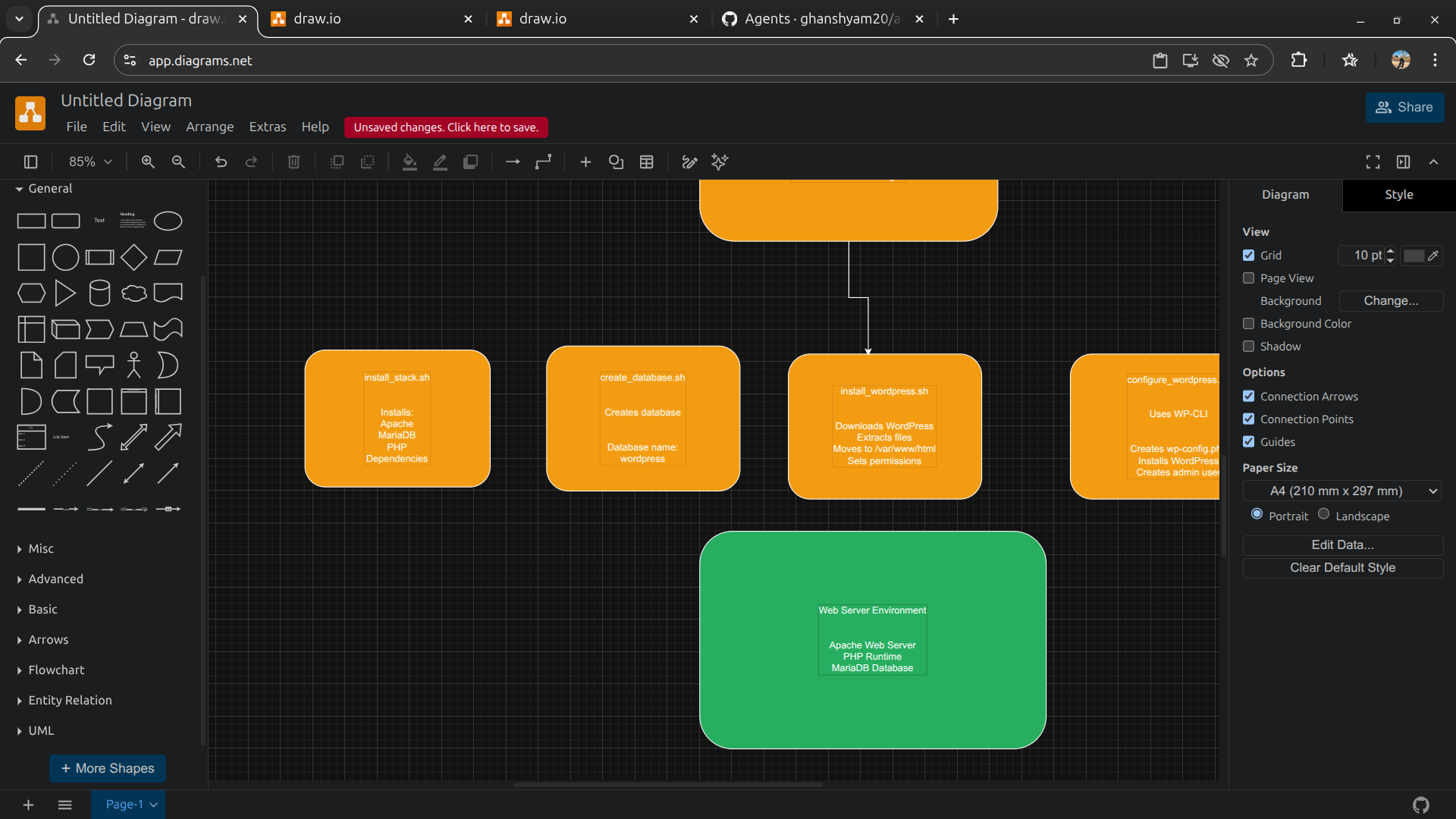Image resolution: width=1456 pixels, height=819 pixels.
Task: Open the Arrange menu
Action: [209, 127]
